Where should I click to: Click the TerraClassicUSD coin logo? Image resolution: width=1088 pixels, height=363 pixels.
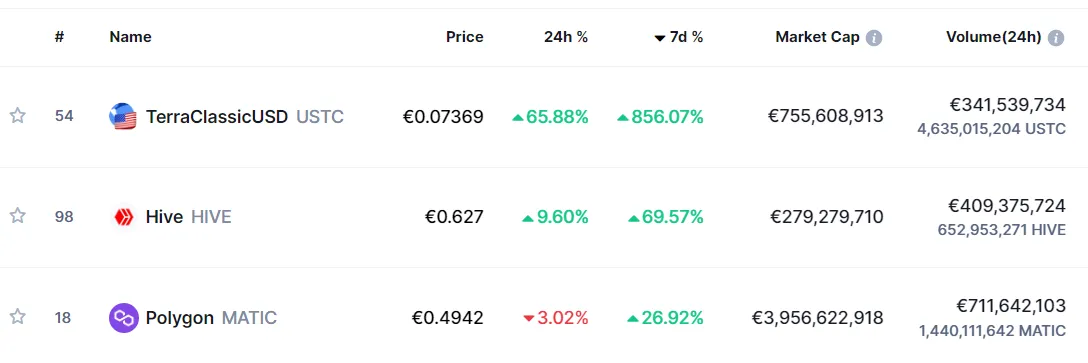pyautogui.click(x=123, y=117)
